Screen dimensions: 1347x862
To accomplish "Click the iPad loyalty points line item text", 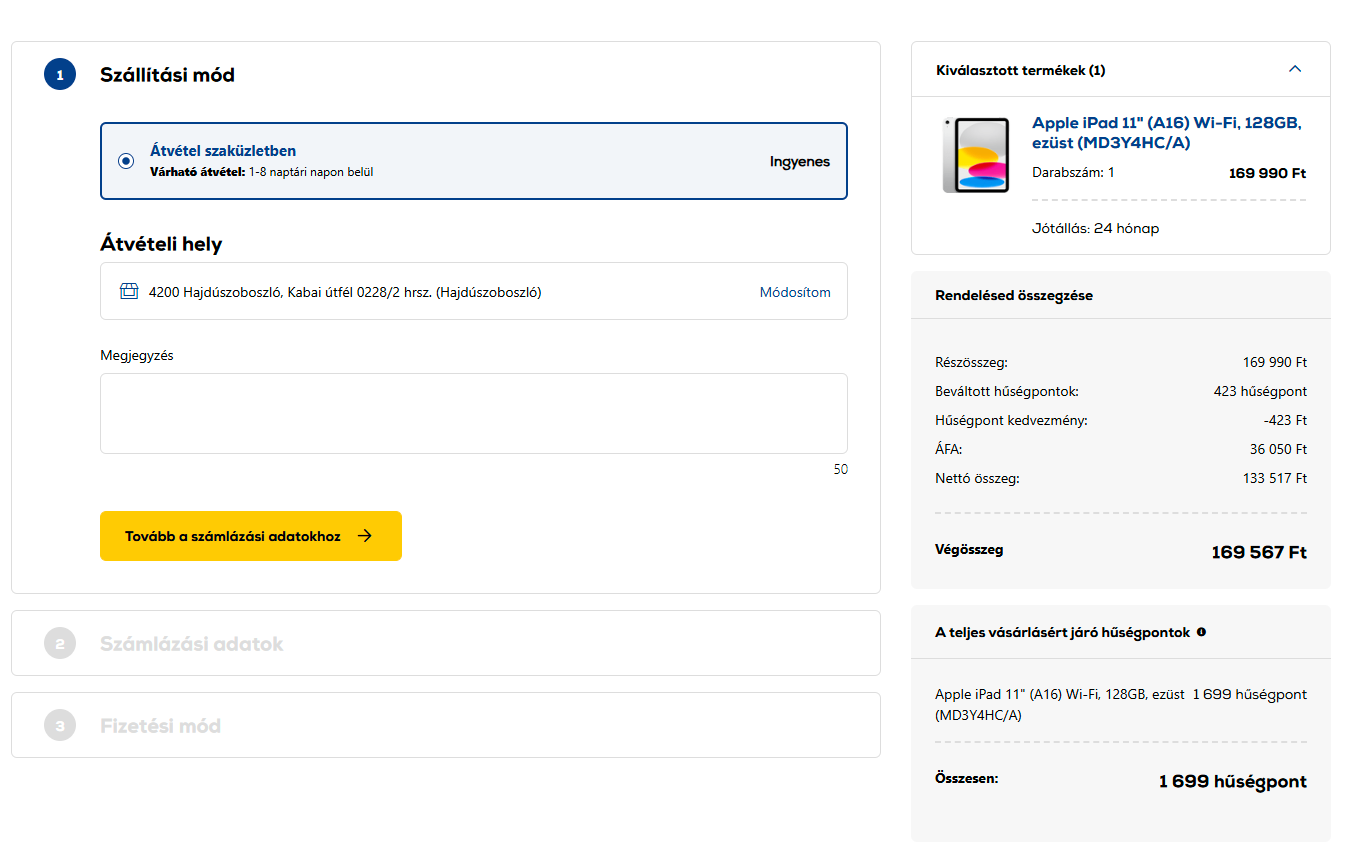I will coord(1060,704).
